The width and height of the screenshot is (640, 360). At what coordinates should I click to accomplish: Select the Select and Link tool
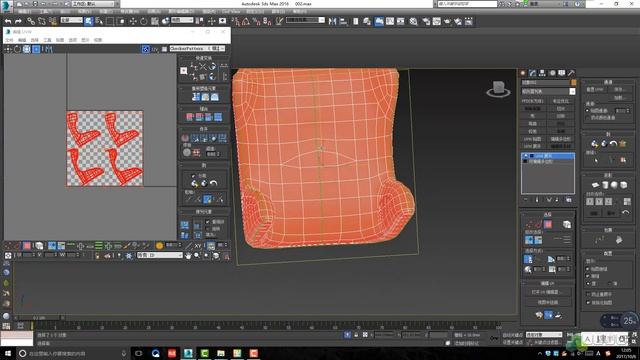31,21
